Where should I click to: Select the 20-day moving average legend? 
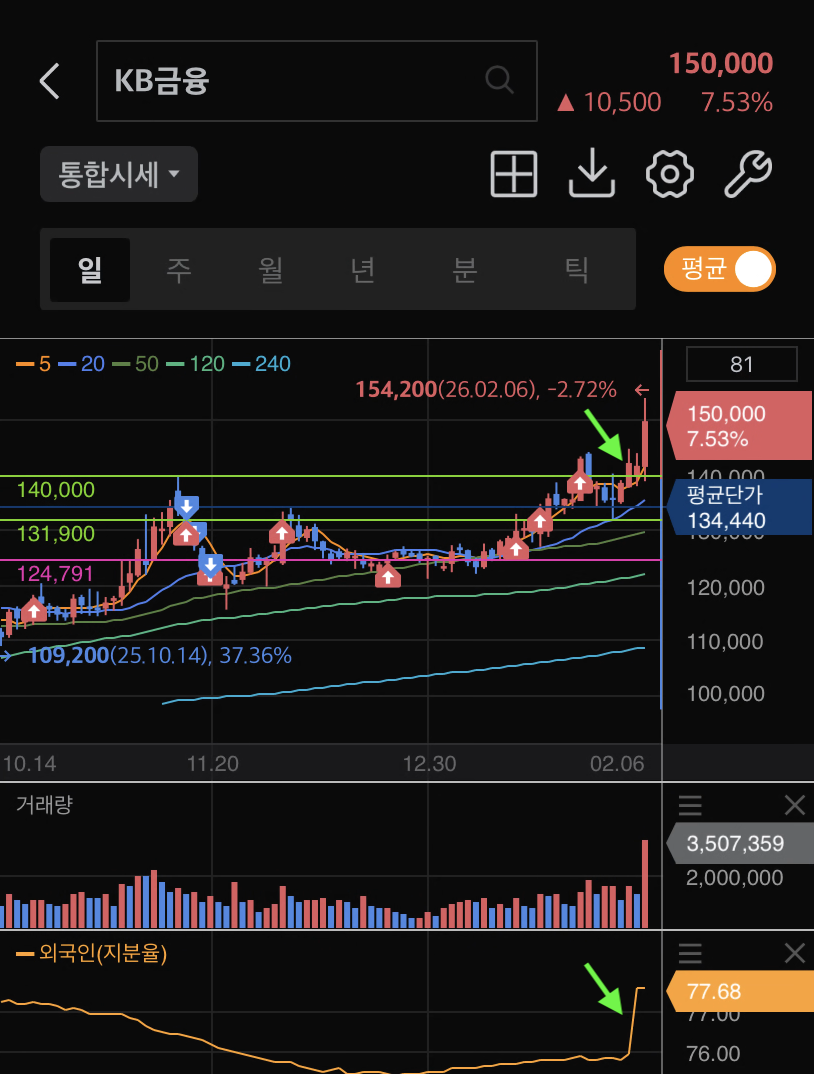pyautogui.click(x=82, y=364)
